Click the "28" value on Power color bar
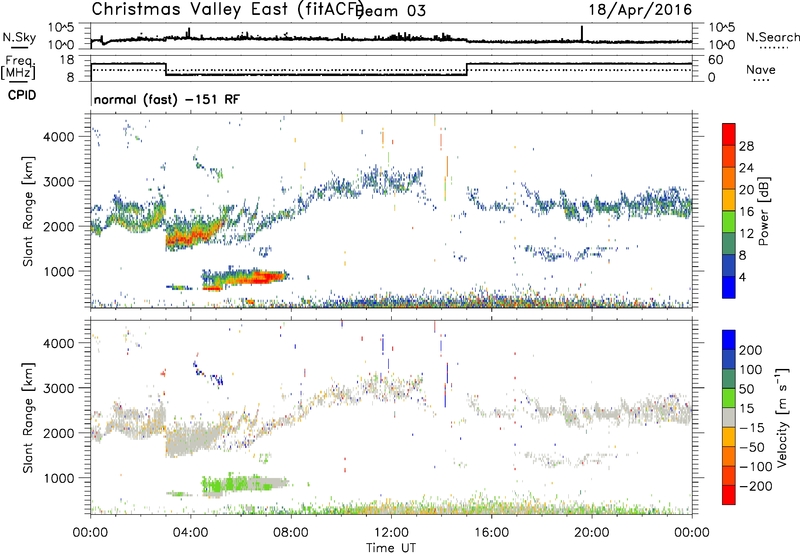Viewport: 800px width, 554px height. pos(746,146)
